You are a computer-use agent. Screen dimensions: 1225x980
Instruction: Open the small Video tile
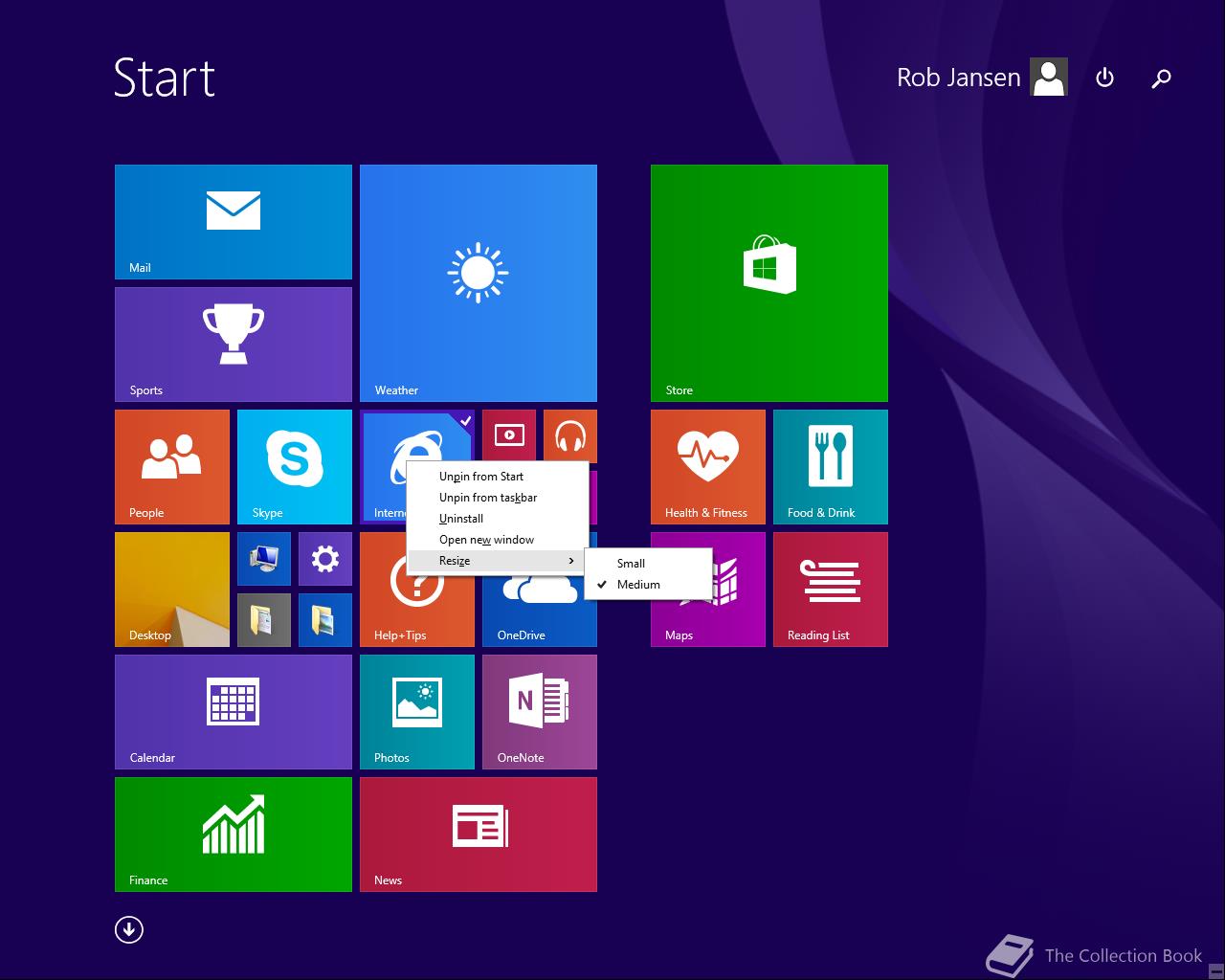coord(509,434)
